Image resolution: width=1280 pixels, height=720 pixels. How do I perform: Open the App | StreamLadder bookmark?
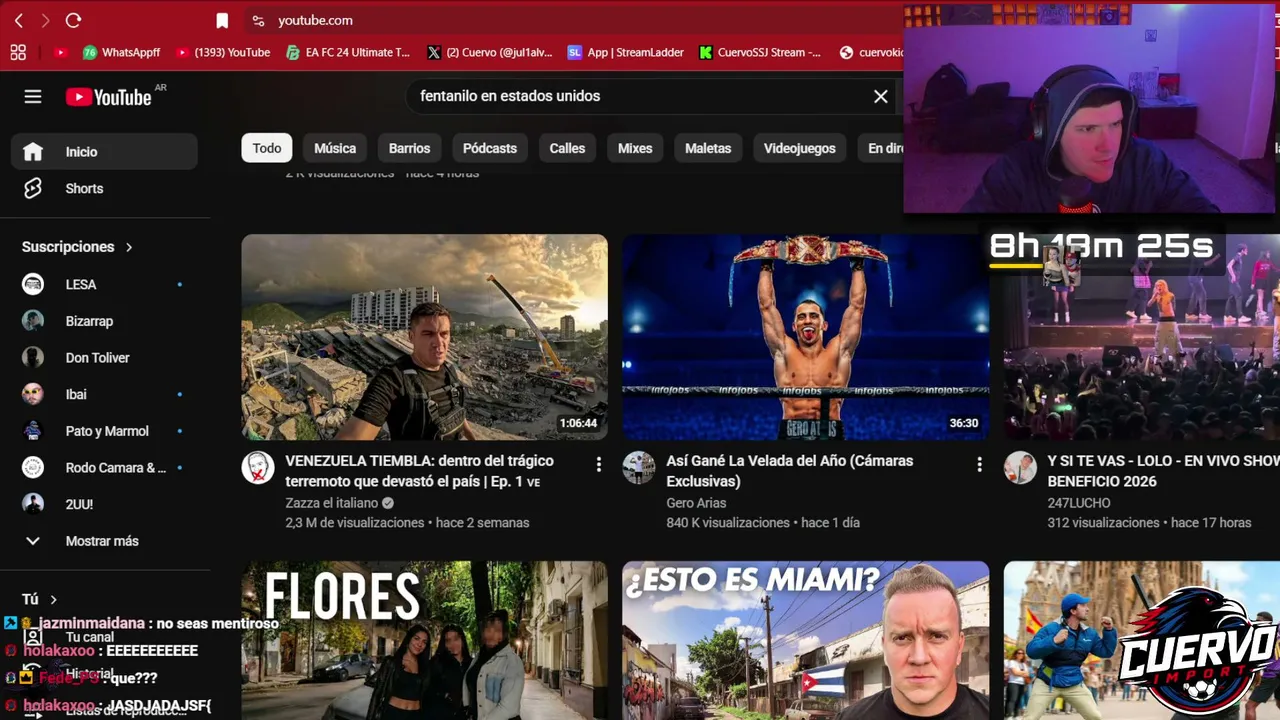point(625,52)
